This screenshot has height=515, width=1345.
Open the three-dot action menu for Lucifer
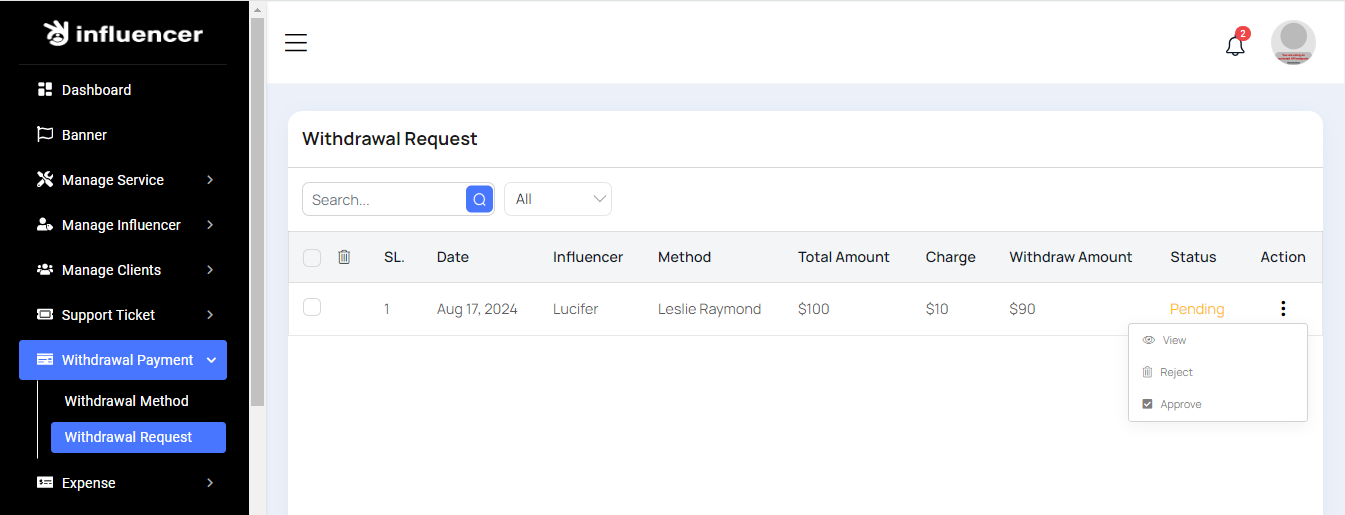1283,309
